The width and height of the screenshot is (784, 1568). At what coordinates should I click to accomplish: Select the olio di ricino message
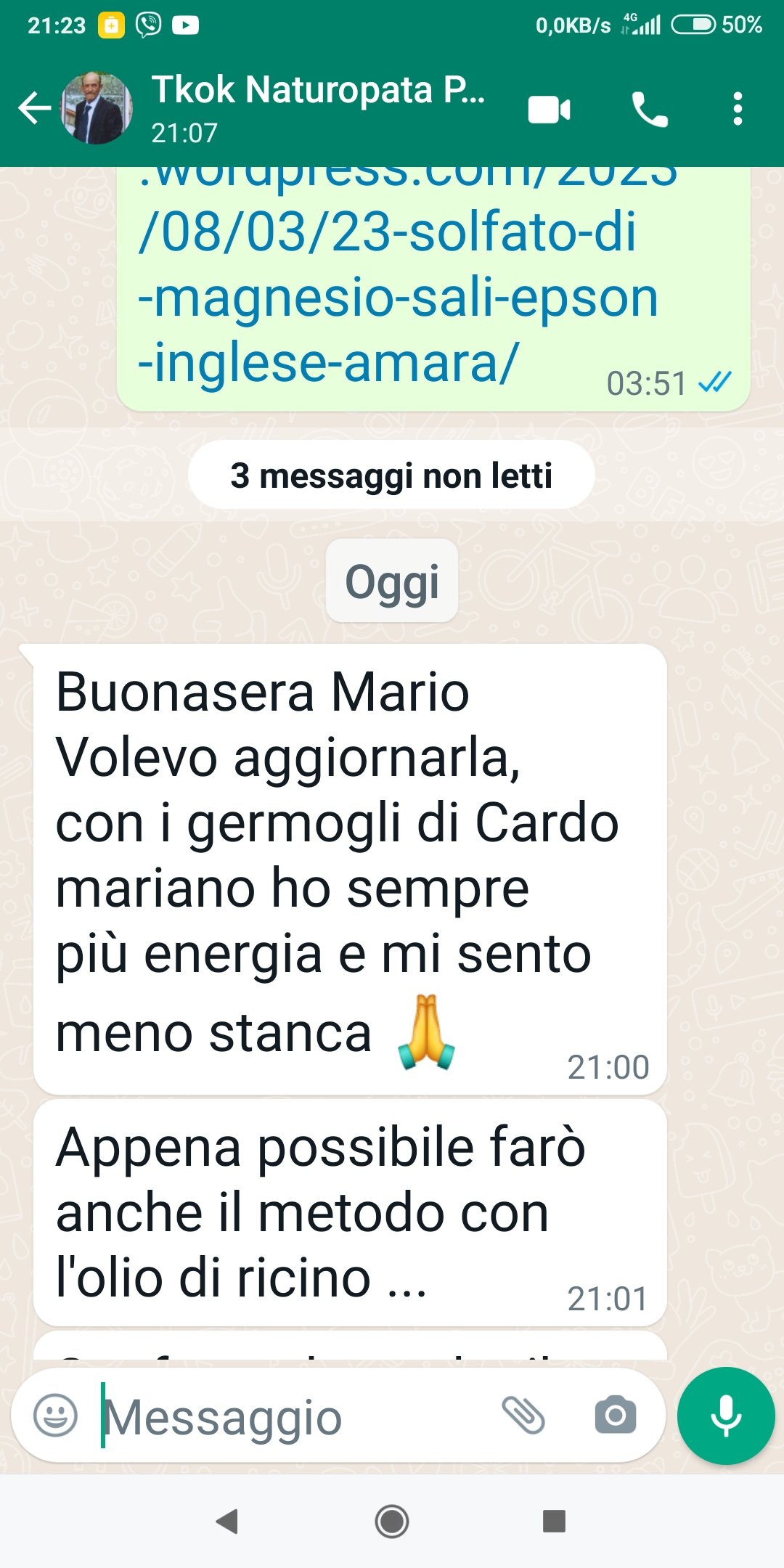point(350,1212)
